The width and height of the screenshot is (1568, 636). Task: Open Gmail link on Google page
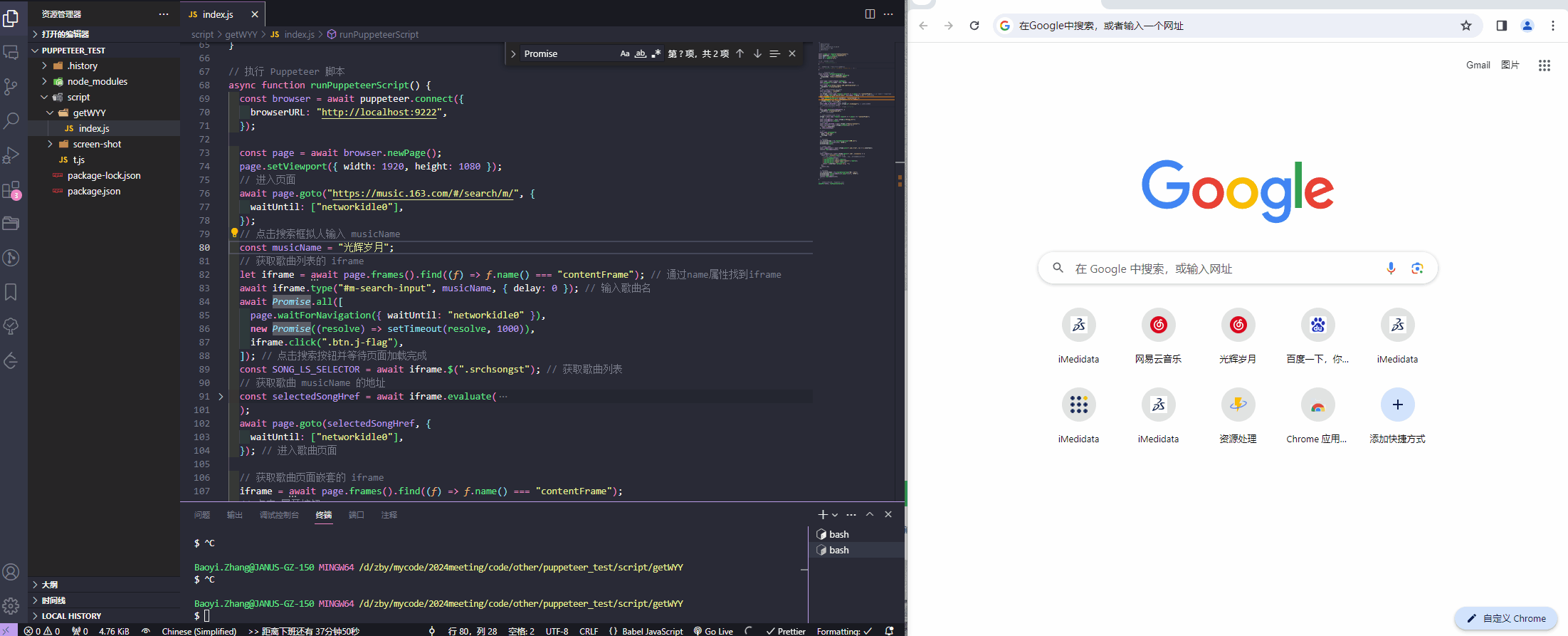click(x=1478, y=65)
